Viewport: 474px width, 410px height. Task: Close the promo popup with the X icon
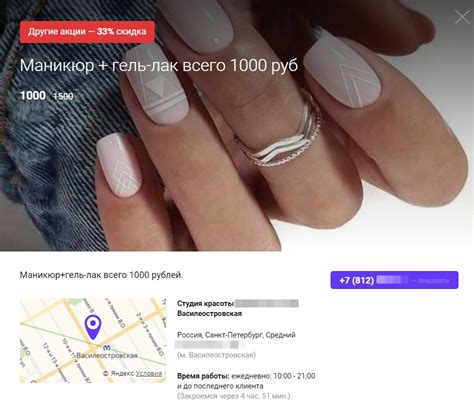point(462,17)
